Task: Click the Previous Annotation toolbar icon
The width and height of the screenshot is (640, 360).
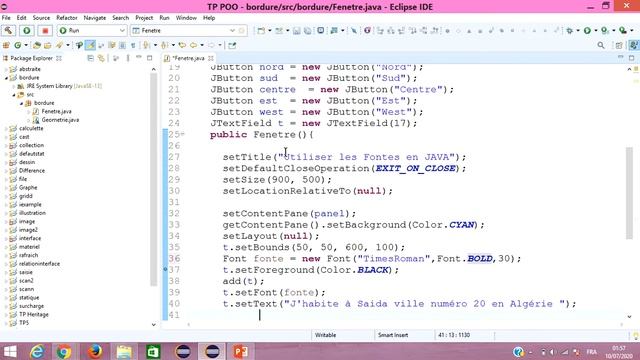Action: 164,45
